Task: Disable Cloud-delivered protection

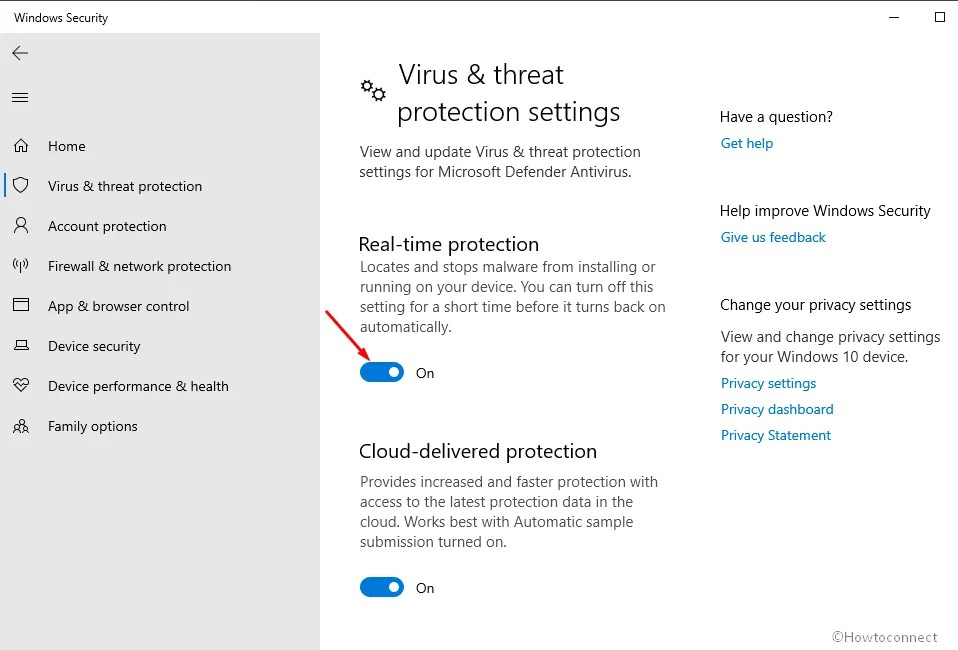Action: click(x=381, y=587)
